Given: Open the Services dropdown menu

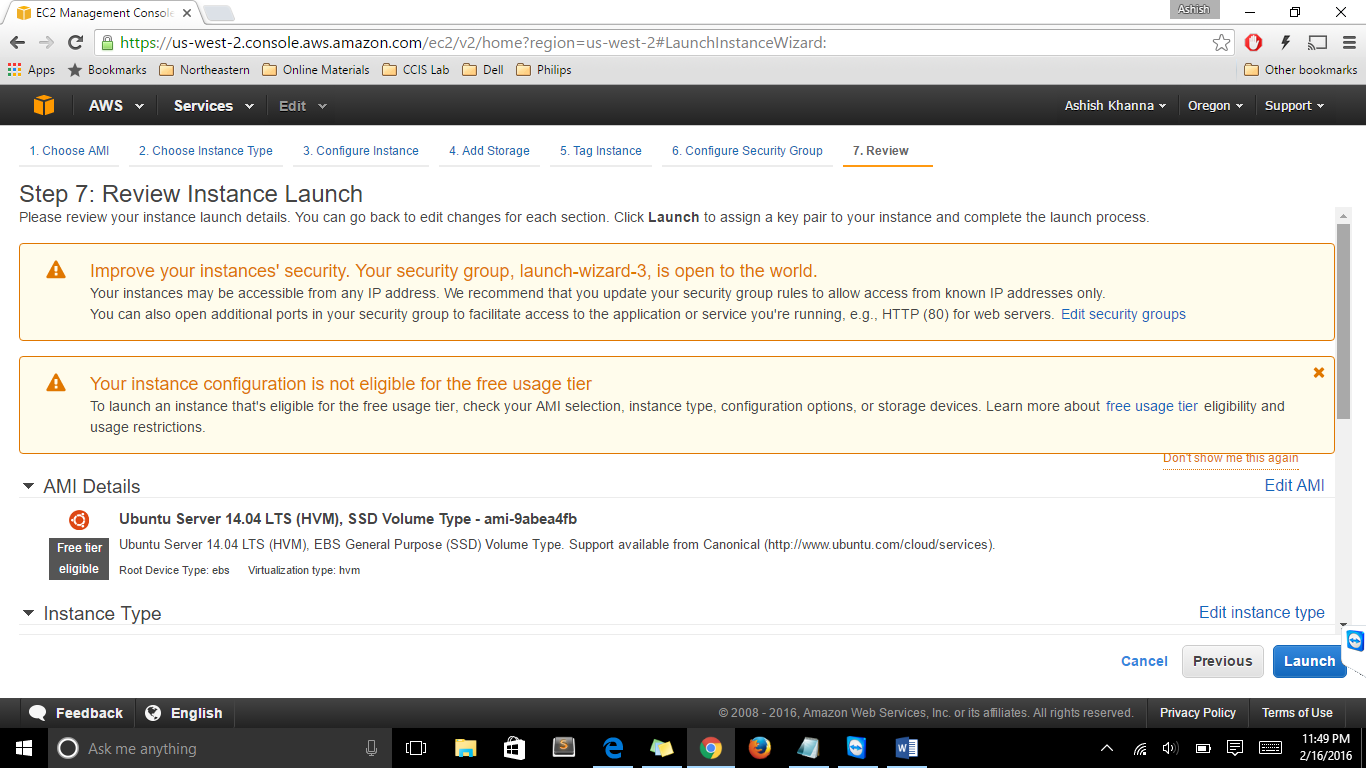Looking at the screenshot, I should 213,106.
